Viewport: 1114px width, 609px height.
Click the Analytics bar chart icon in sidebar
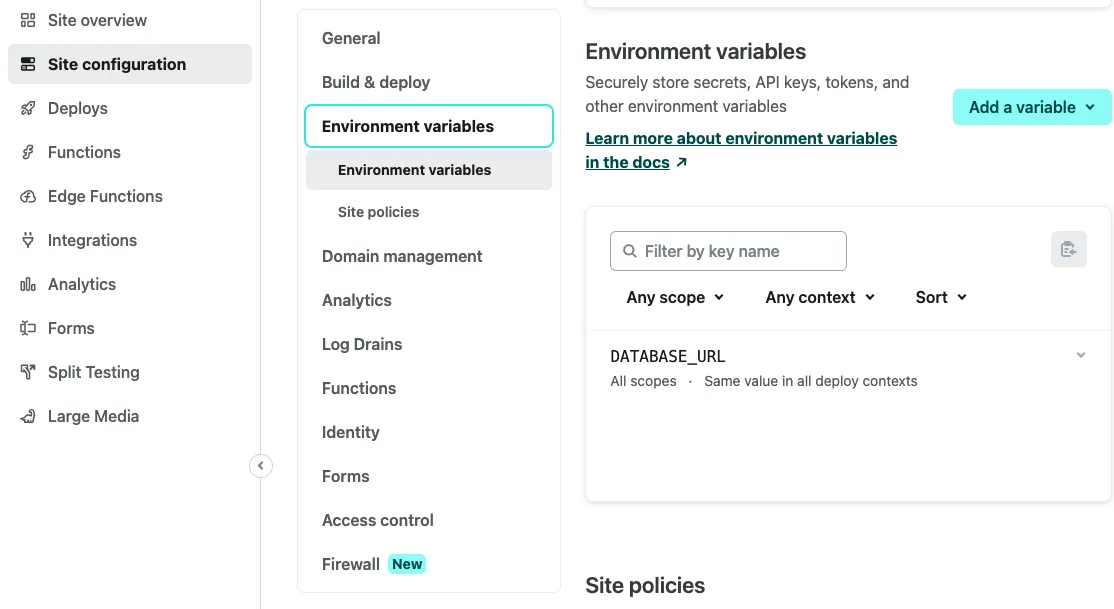click(x=28, y=285)
